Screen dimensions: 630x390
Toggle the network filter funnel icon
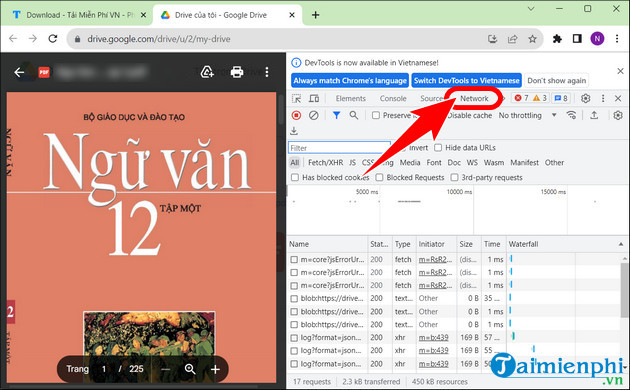tap(336, 116)
